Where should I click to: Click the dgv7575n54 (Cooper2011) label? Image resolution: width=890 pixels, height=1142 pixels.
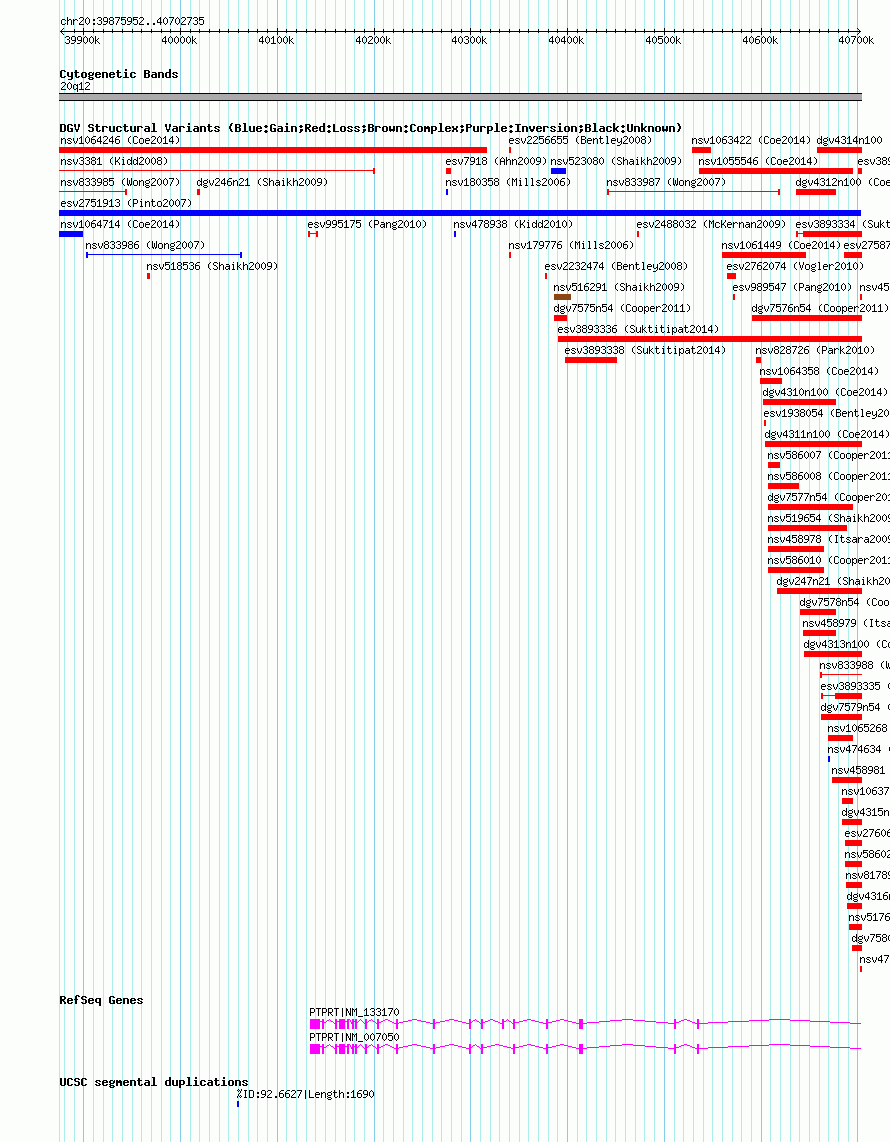pyautogui.click(x=623, y=309)
